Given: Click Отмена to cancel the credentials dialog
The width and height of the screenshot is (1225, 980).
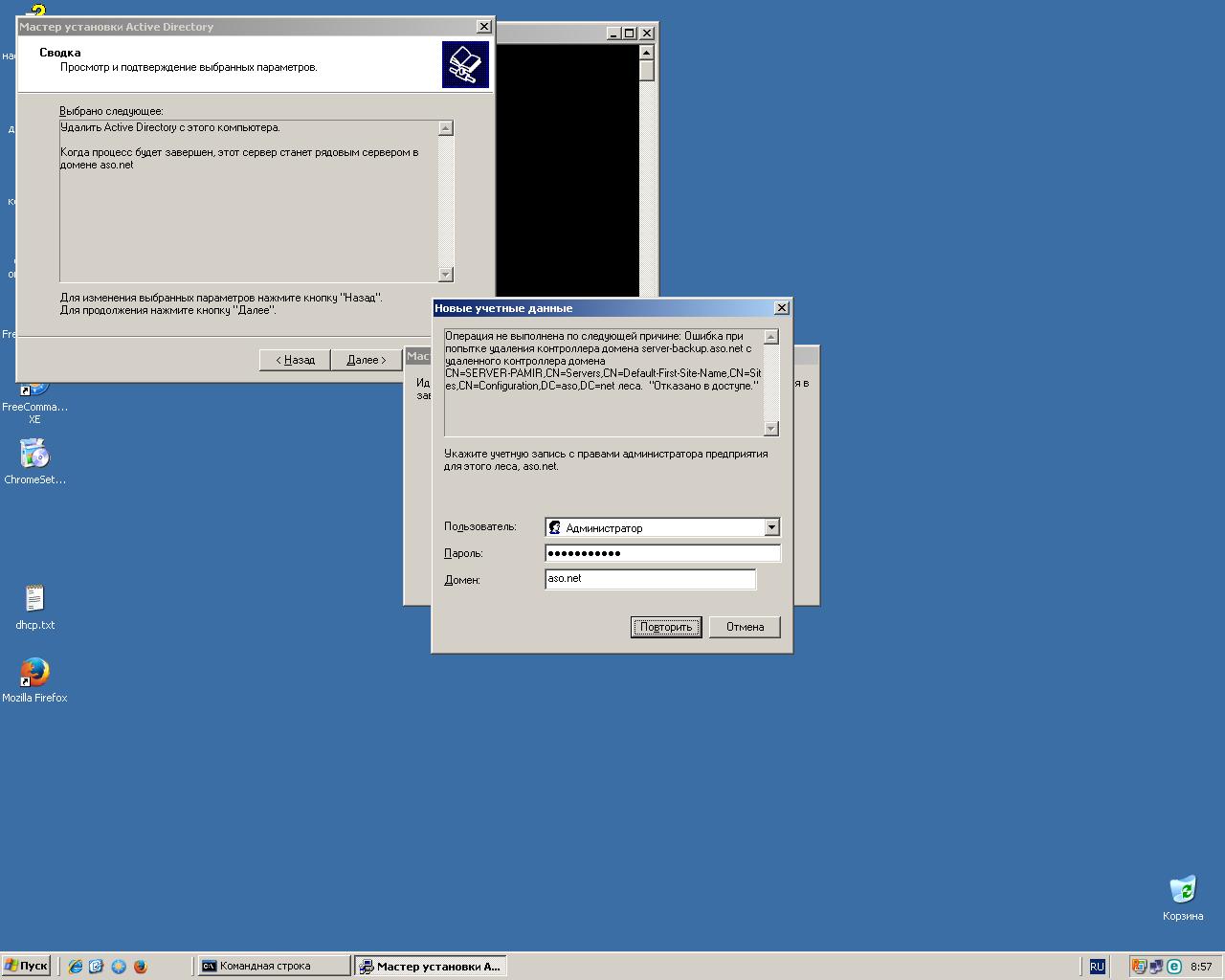Looking at the screenshot, I should [745, 627].
